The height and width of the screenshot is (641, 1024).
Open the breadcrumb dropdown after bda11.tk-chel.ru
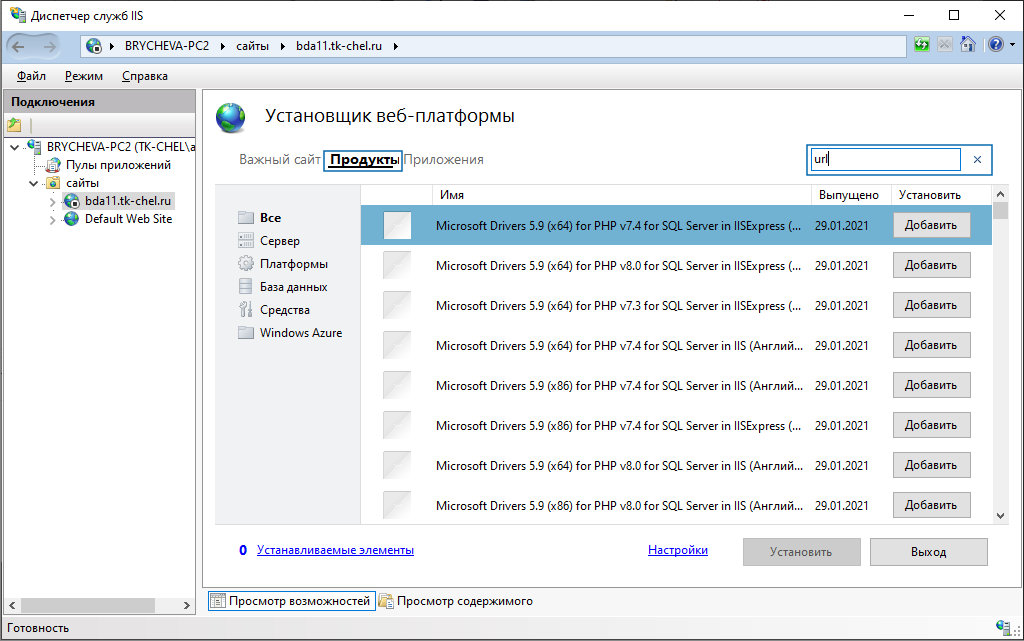[395, 46]
